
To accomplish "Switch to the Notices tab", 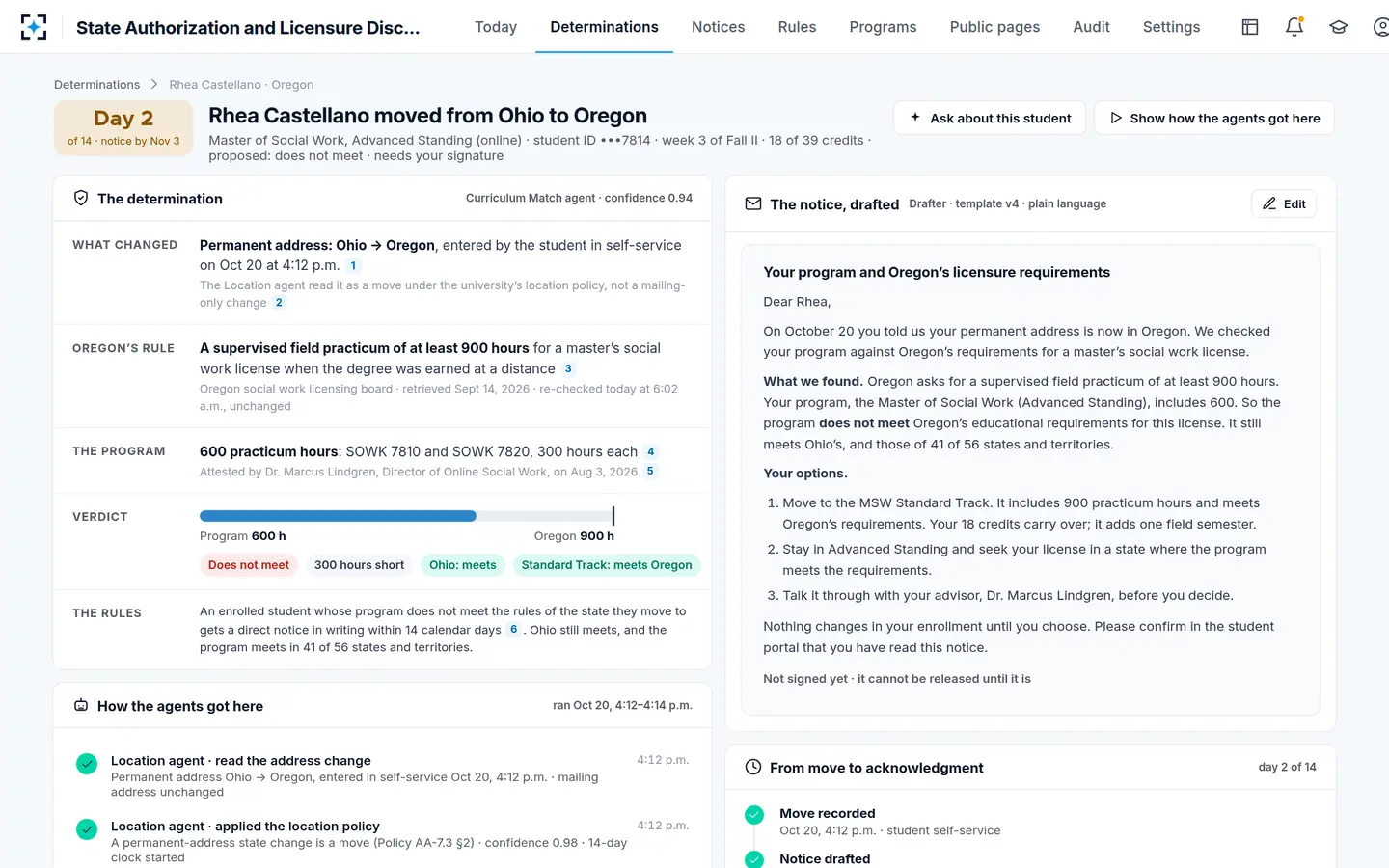I will [x=718, y=27].
